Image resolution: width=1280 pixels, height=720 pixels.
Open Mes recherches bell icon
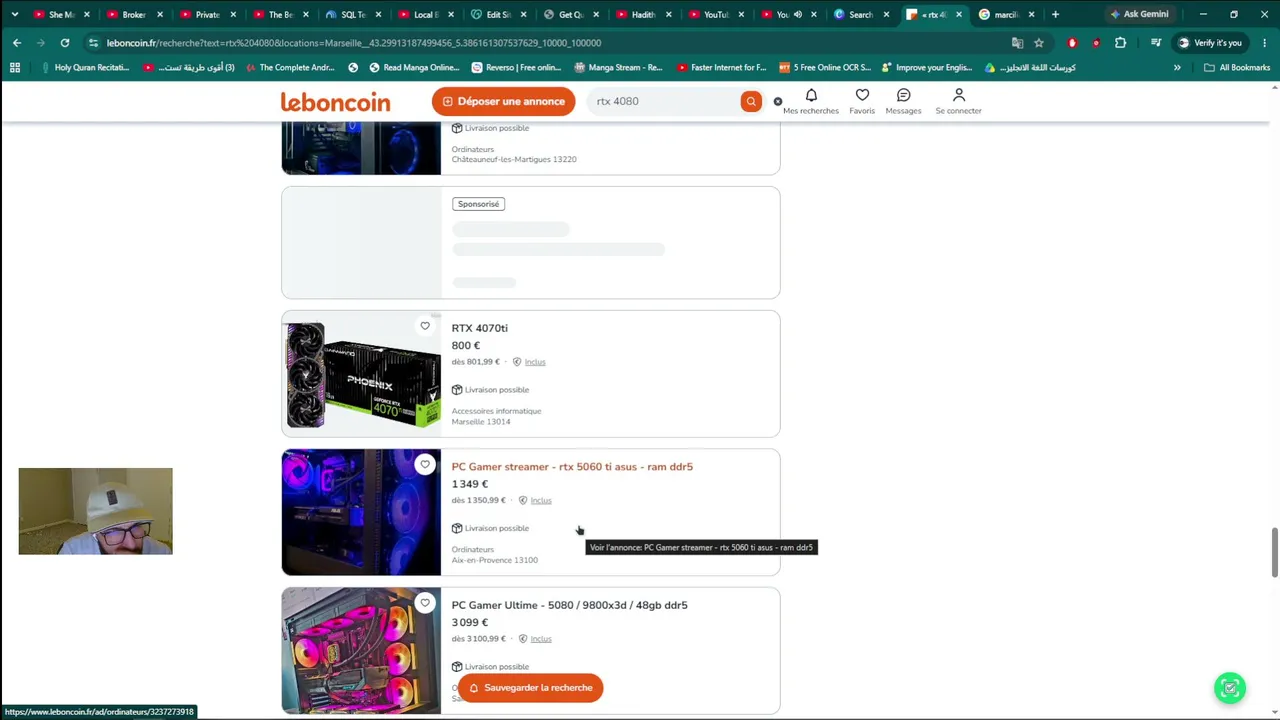coord(811,101)
